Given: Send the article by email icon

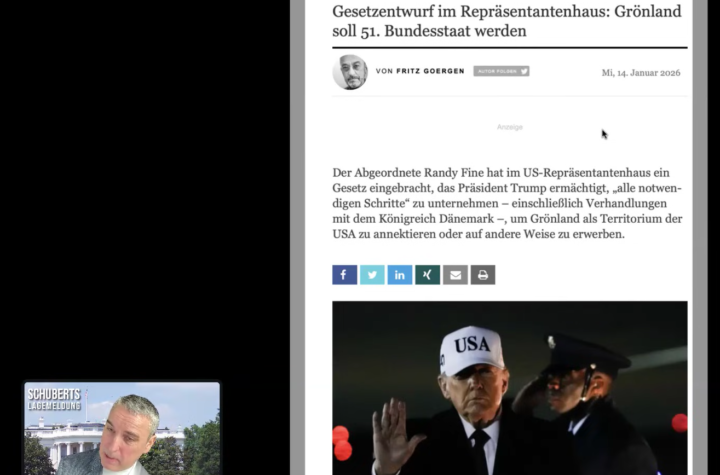Looking at the screenshot, I should tap(455, 275).
